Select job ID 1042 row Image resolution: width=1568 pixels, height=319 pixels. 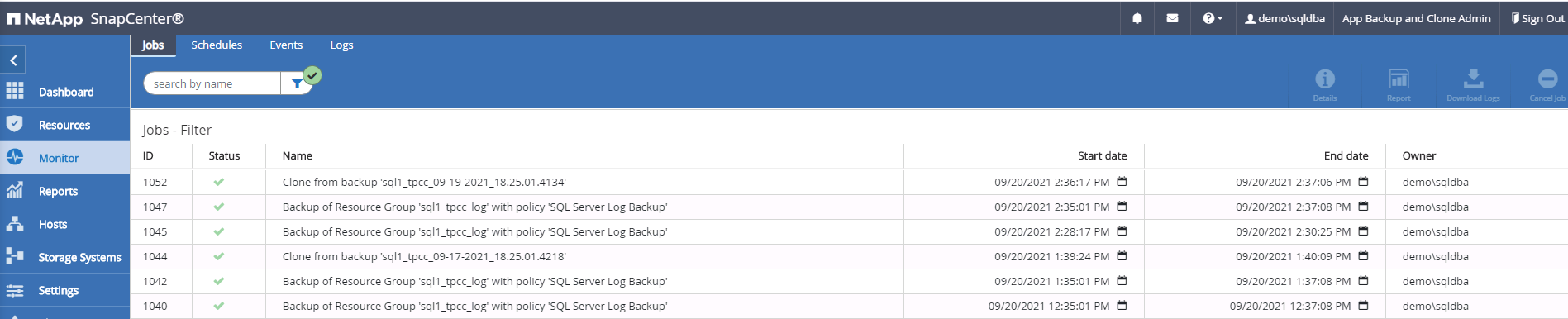point(849,281)
